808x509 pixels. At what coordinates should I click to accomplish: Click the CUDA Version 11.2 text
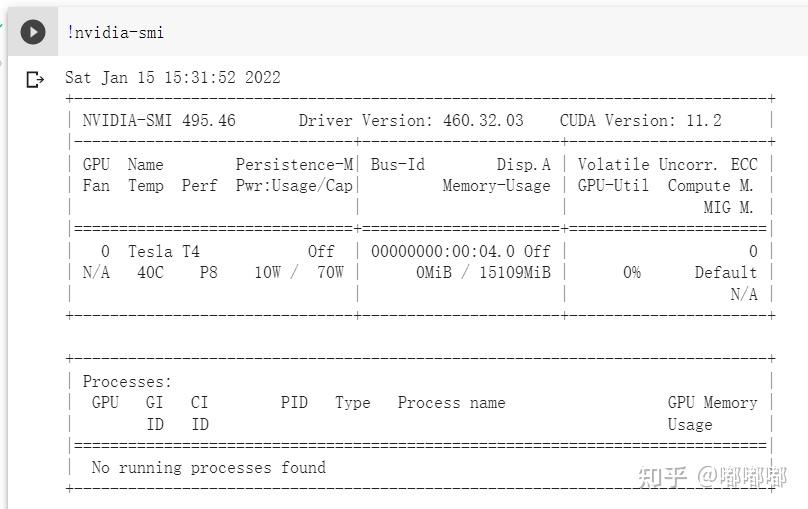click(640, 121)
